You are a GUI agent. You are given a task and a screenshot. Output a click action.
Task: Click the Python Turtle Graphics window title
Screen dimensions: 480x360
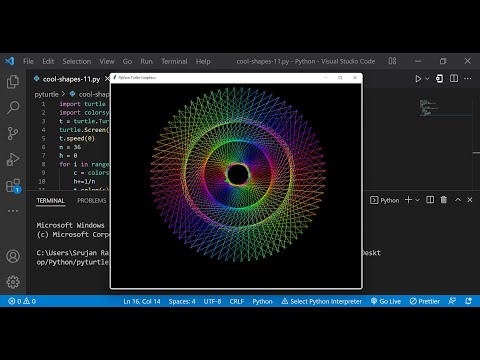137,77
